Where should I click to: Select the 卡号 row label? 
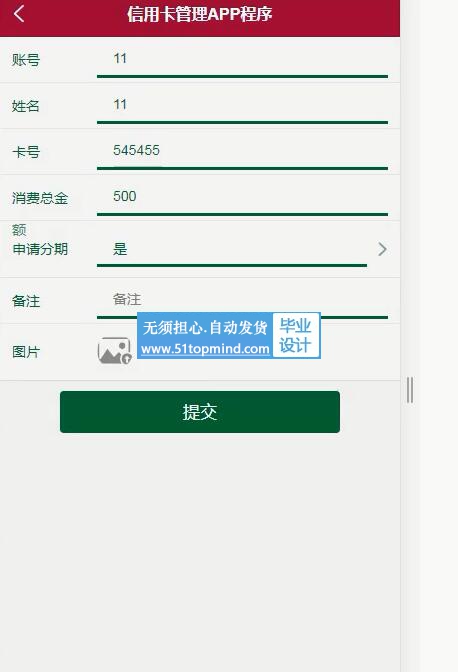pos(26,152)
